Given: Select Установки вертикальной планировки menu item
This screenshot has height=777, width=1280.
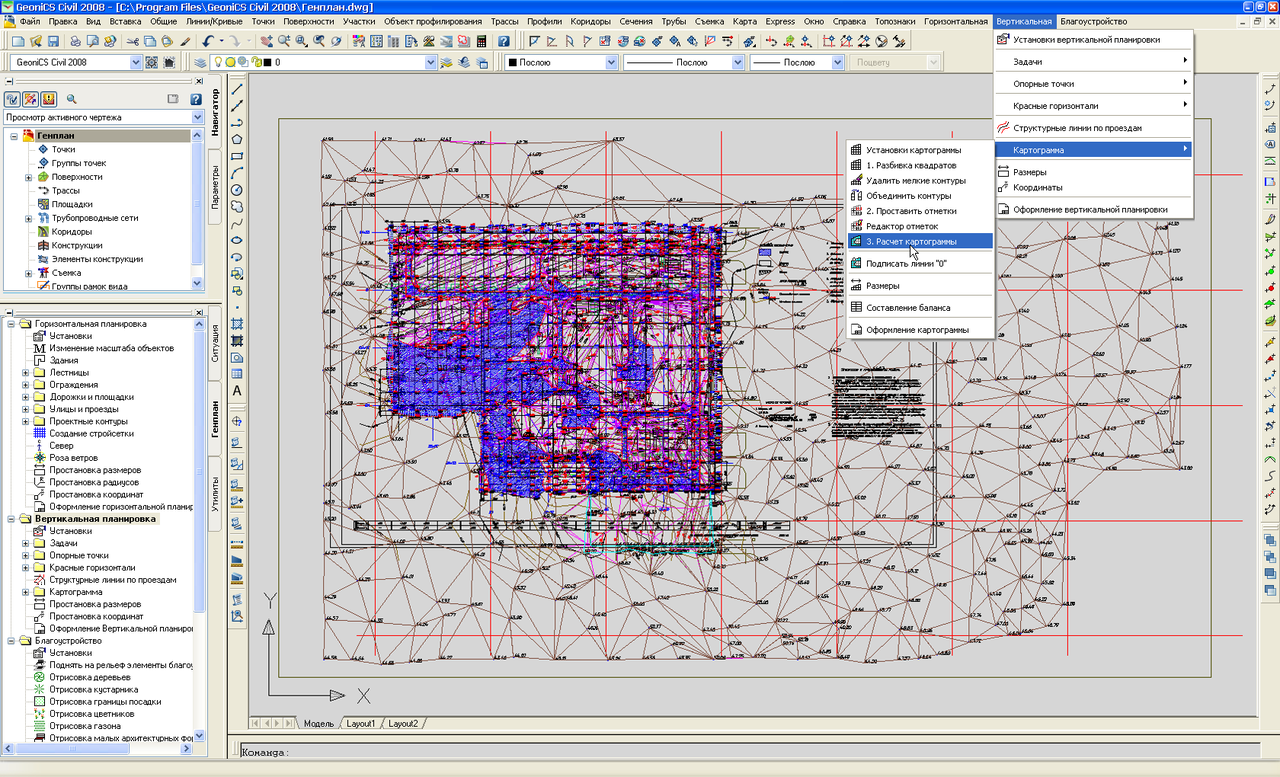Looking at the screenshot, I should (1094, 40).
